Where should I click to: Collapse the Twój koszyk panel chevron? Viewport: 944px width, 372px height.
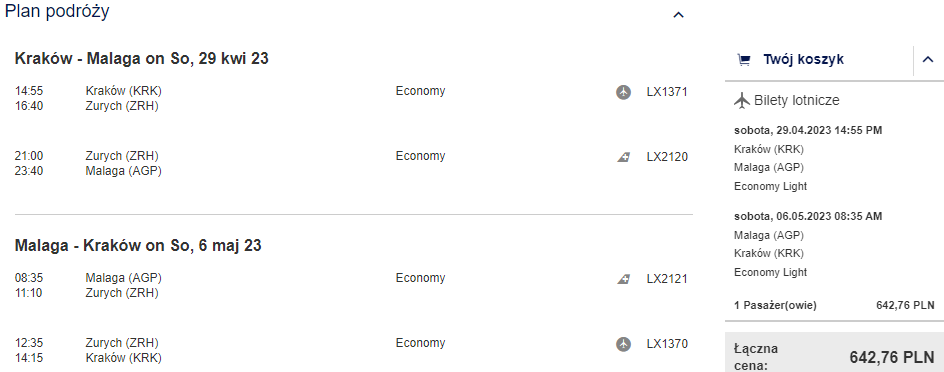pyautogui.click(x=928, y=60)
